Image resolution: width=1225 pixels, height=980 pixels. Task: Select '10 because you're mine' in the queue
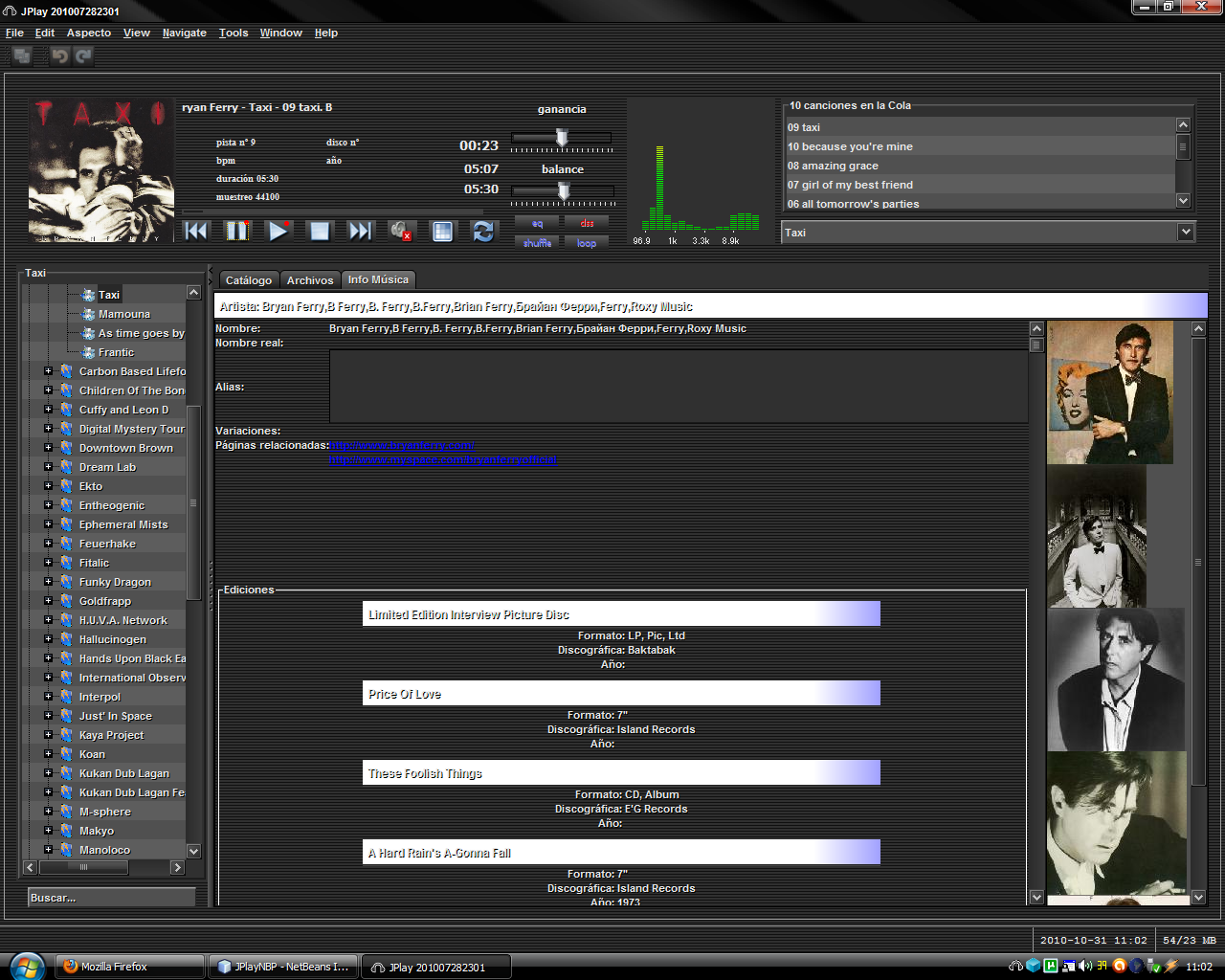(x=979, y=146)
